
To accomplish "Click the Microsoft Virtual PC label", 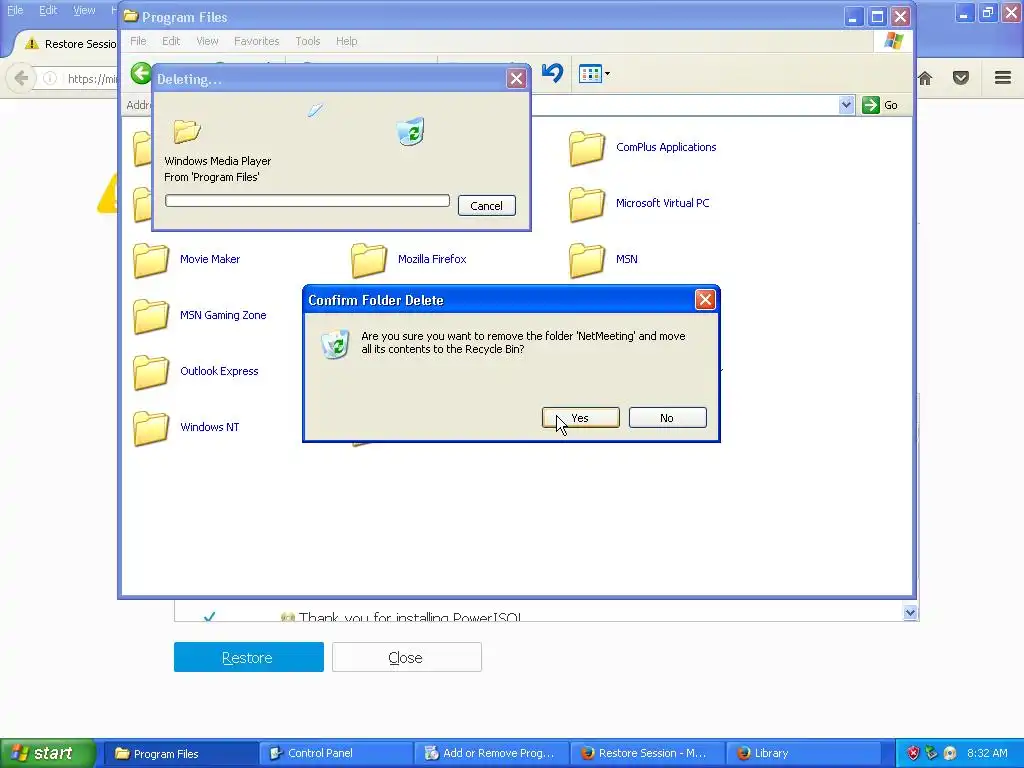I will 662,203.
